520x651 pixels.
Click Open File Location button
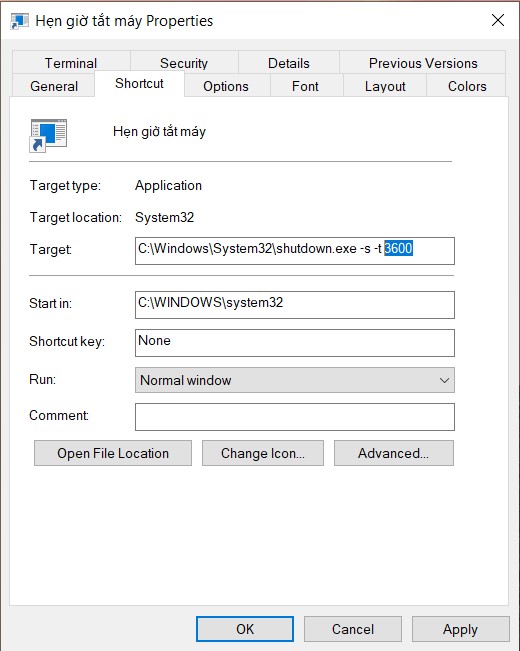(113, 453)
